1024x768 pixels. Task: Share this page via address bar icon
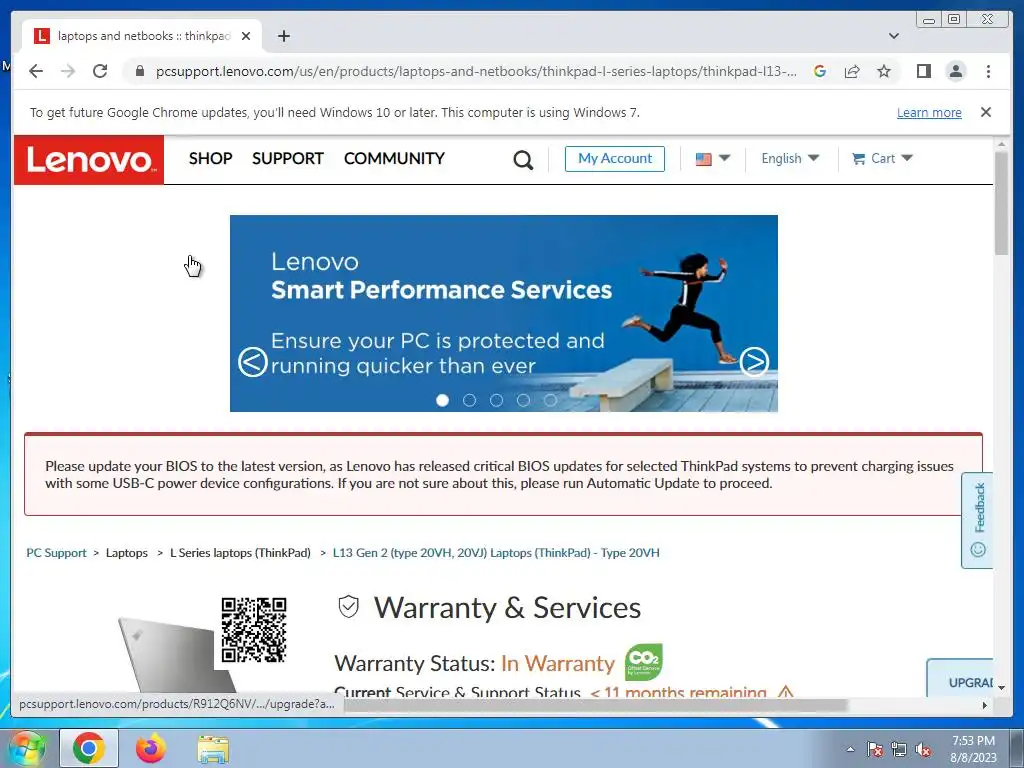pyautogui.click(x=852, y=71)
